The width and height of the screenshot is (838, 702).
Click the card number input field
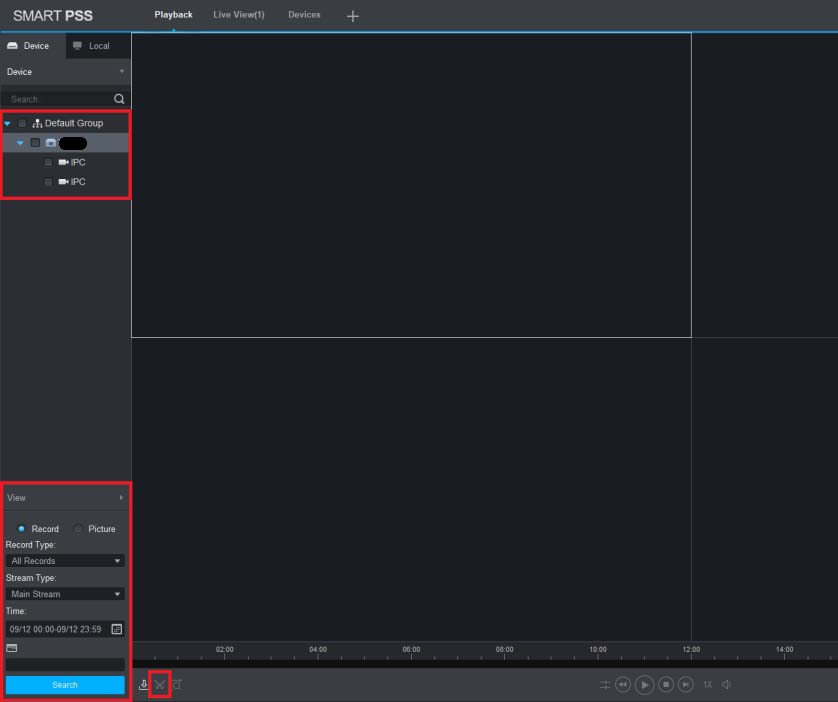(65, 664)
